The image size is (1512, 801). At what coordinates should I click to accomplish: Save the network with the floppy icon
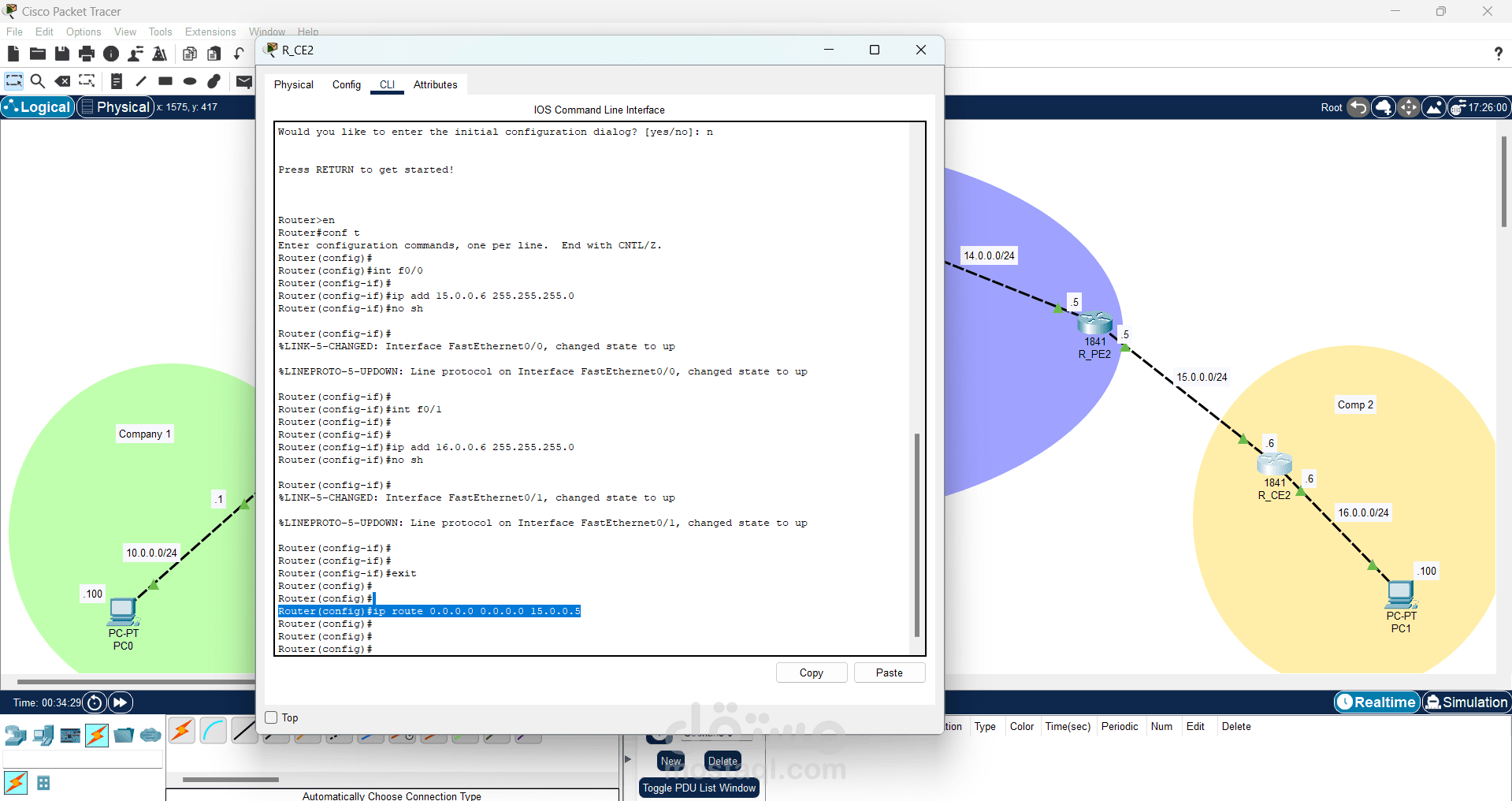coord(62,54)
